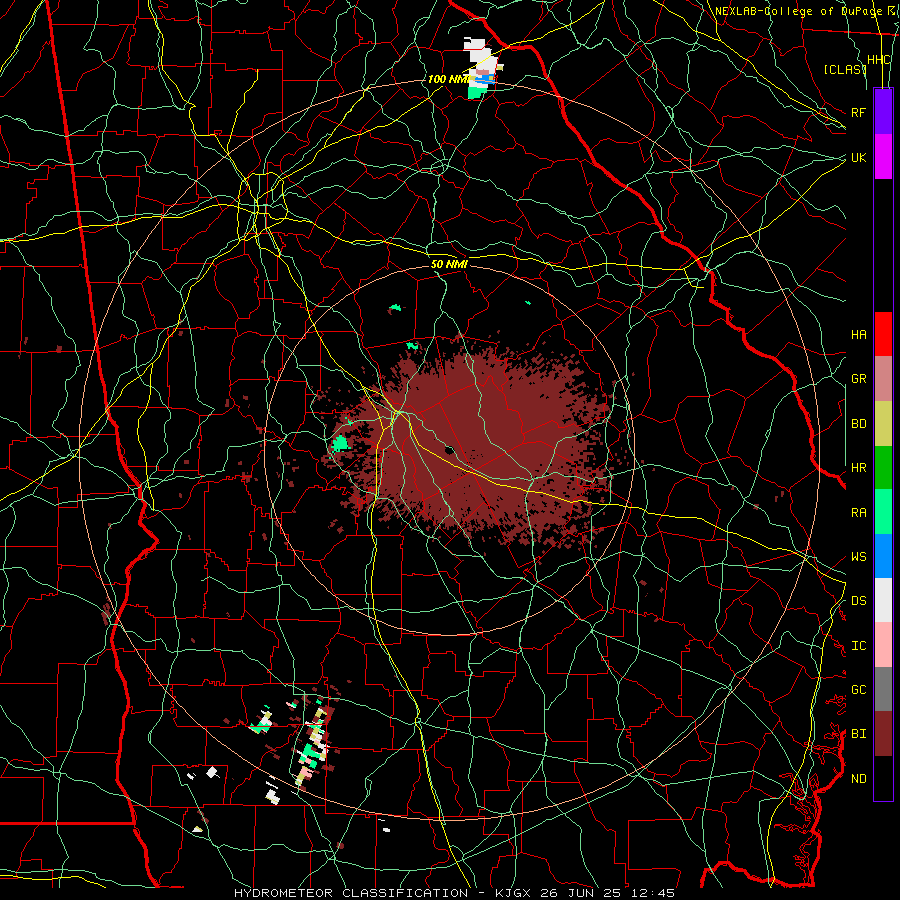Click the RA legend label text

pos(858,513)
